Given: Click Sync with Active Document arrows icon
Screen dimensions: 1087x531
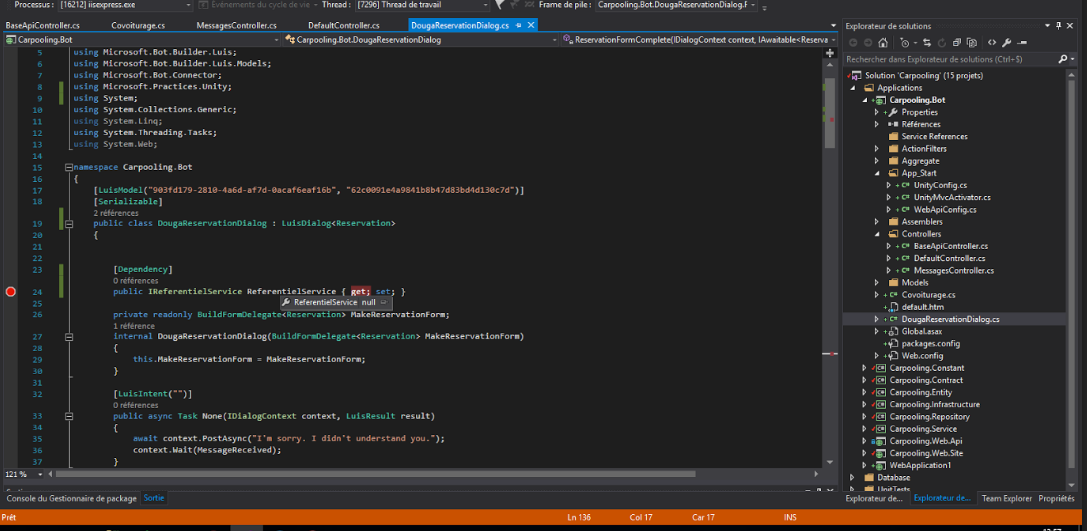Looking at the screenshot, I should (927, 42).
